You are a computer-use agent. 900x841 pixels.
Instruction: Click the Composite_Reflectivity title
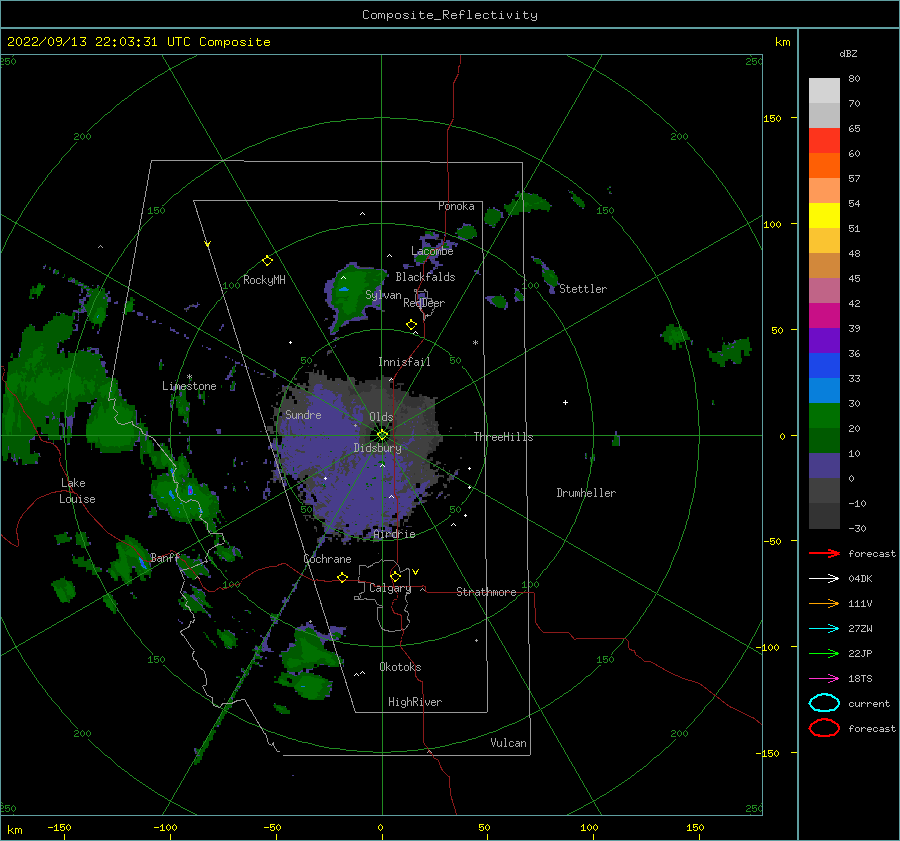pos(450,15)
